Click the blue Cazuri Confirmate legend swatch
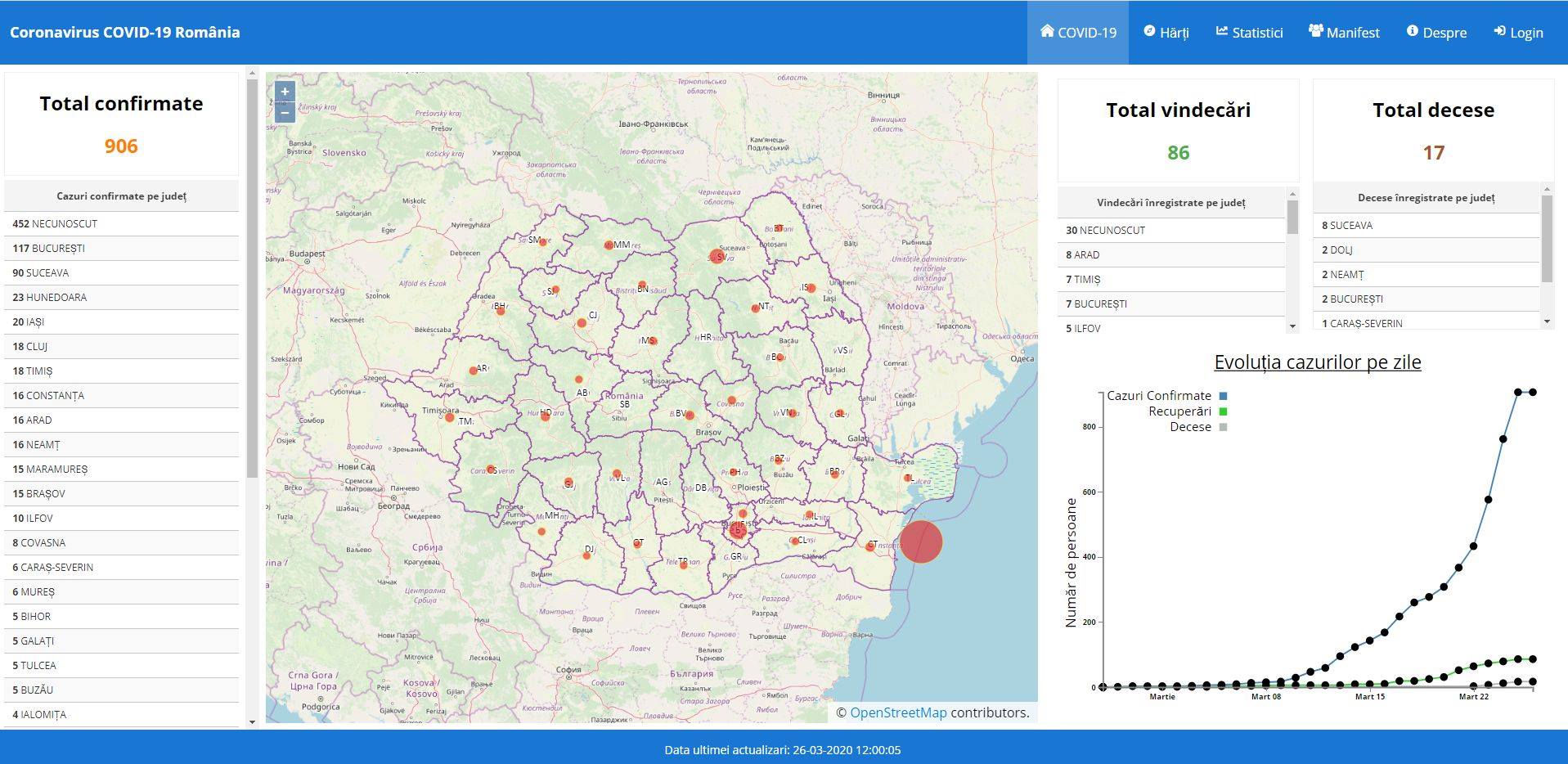 1223,396
